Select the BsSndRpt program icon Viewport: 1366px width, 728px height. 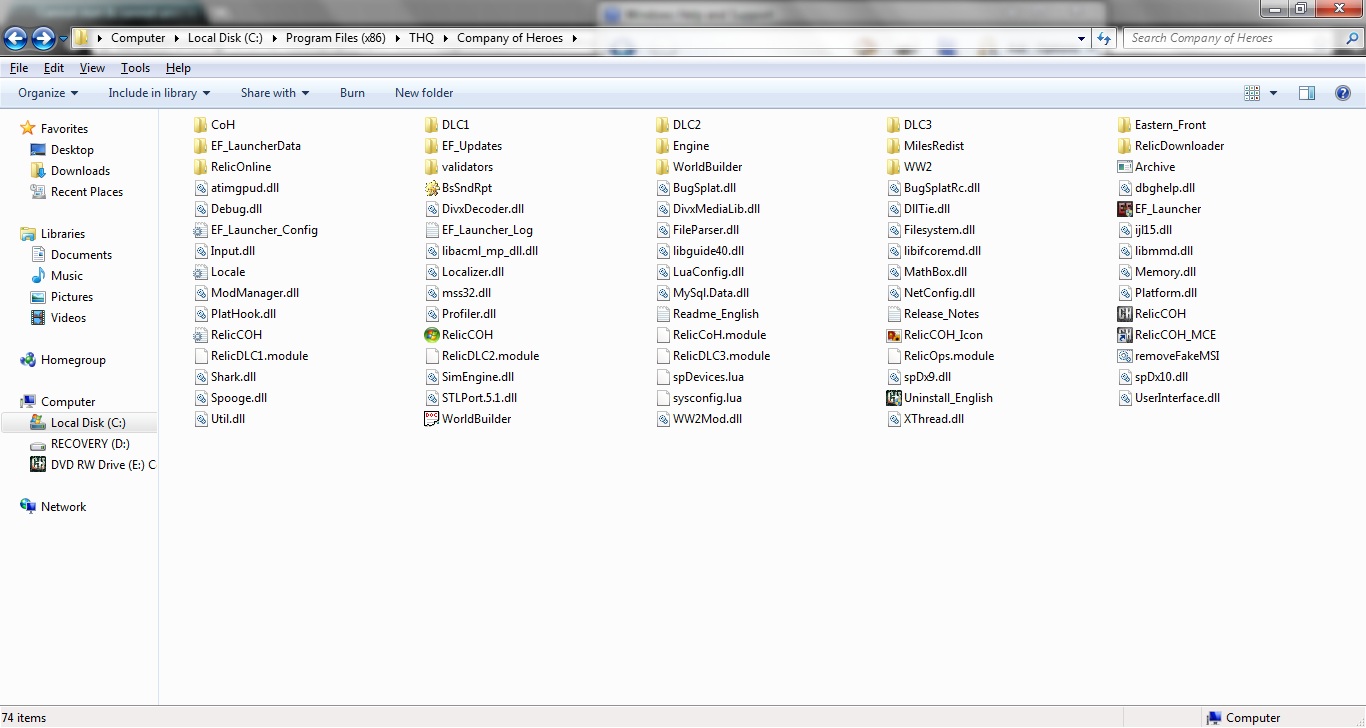(x=432, y=188)
